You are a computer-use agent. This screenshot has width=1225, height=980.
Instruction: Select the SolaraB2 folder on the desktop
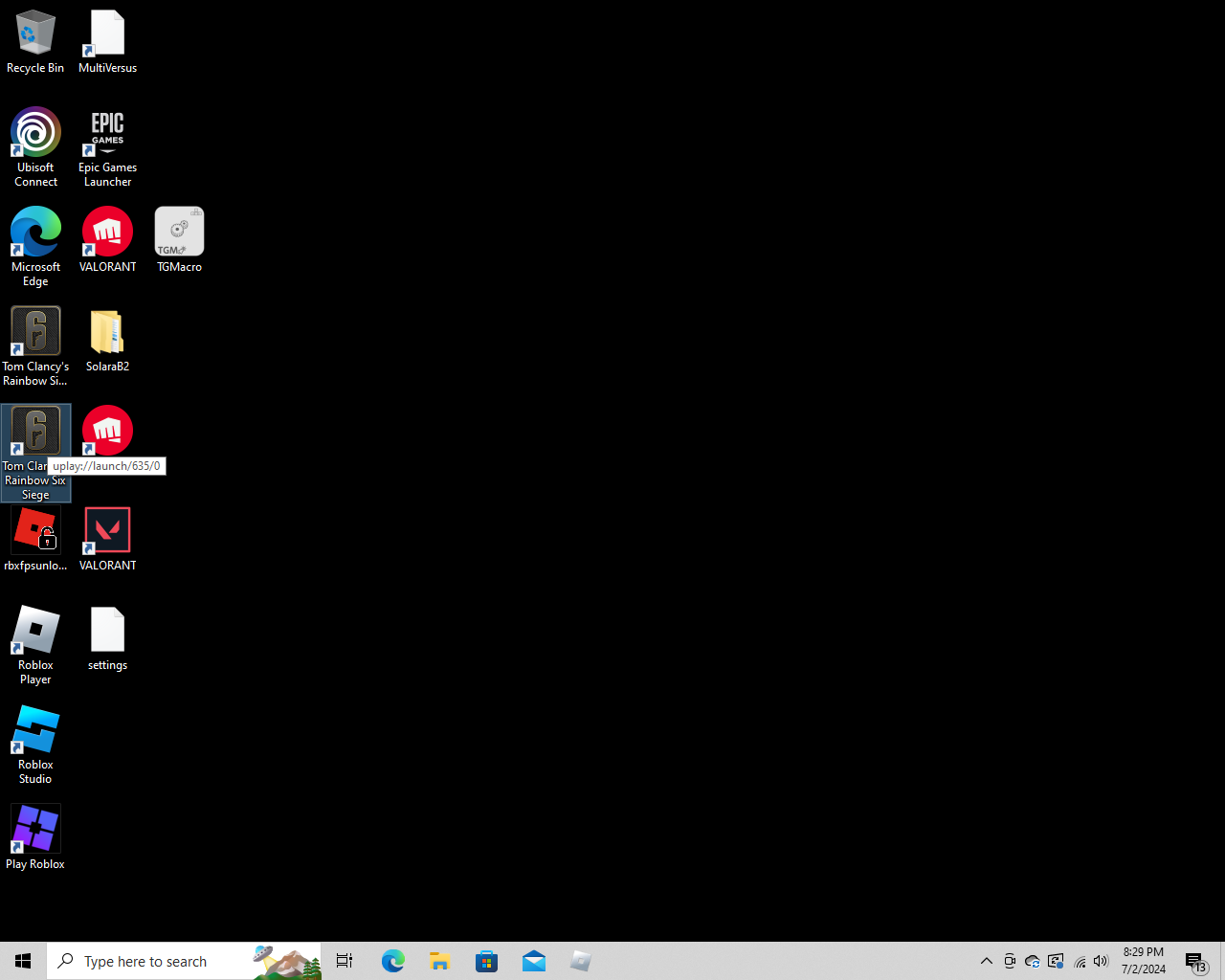pos(107,340)
